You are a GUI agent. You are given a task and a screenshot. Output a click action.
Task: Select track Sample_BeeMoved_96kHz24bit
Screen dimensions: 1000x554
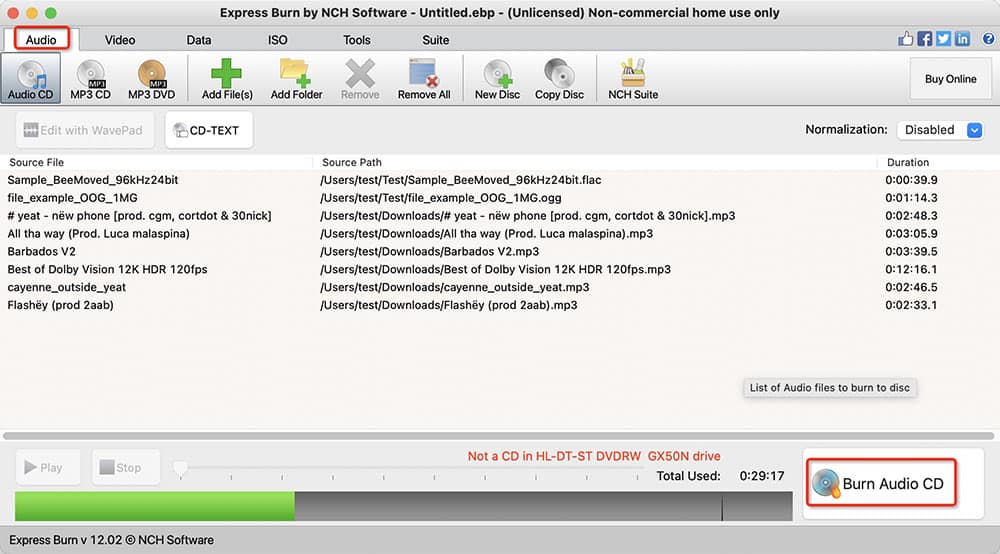point(92,180)
